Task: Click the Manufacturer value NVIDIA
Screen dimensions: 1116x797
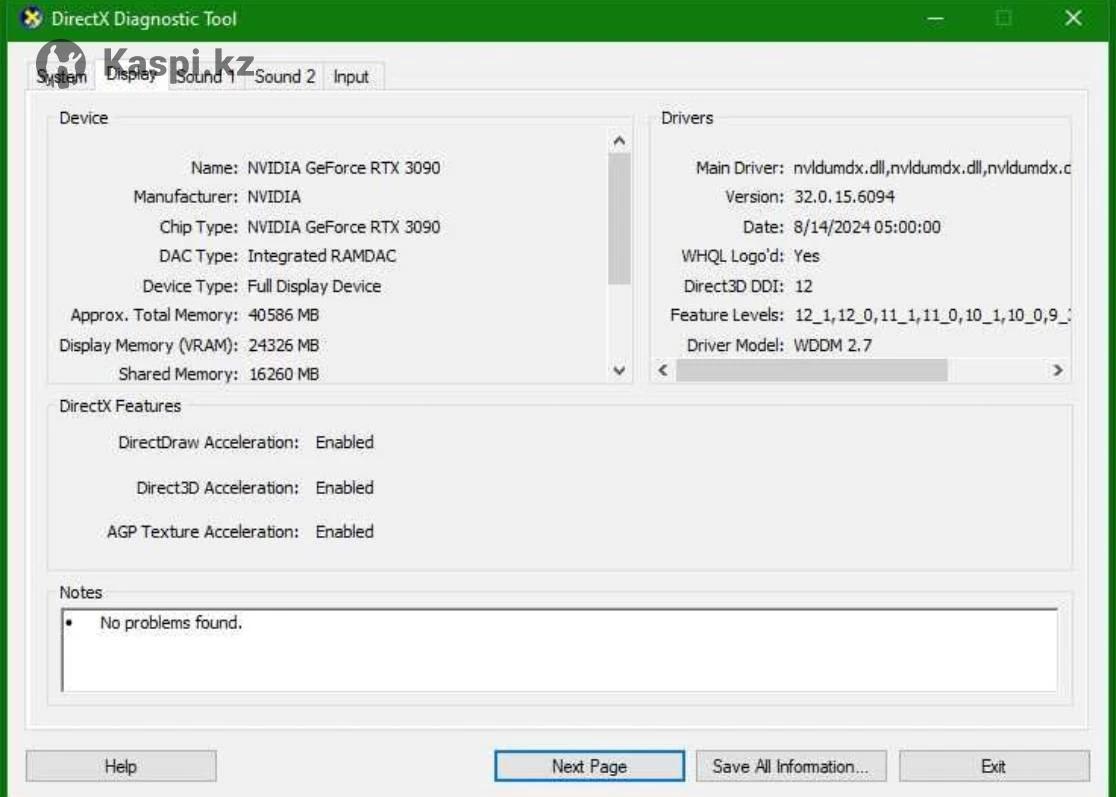Action: (x=274, y=197)
